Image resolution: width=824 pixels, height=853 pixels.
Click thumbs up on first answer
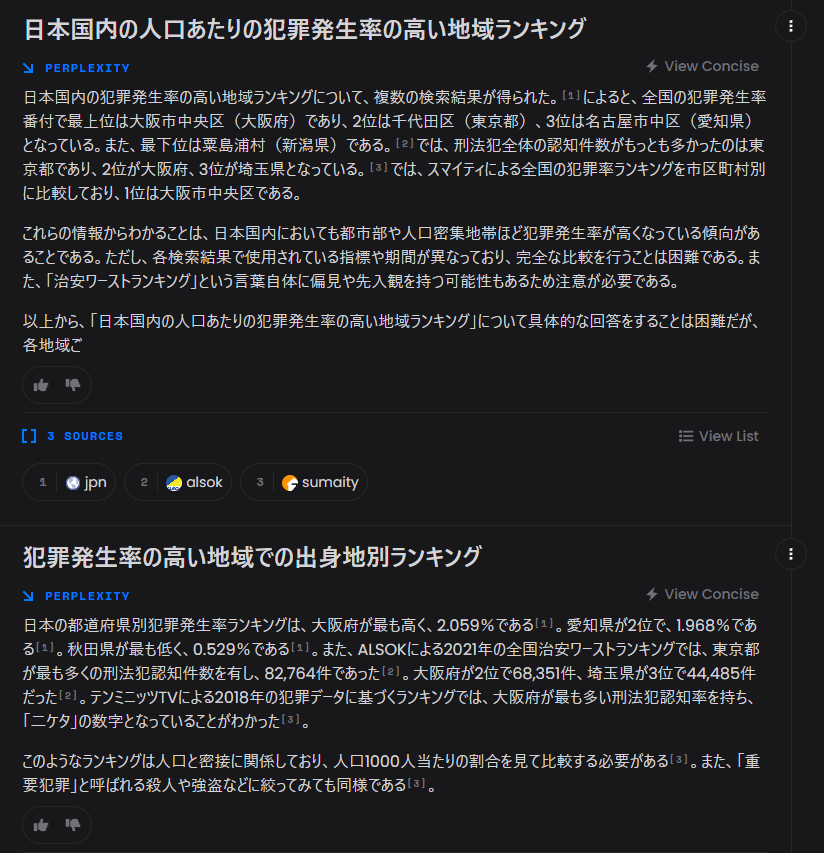41,386
